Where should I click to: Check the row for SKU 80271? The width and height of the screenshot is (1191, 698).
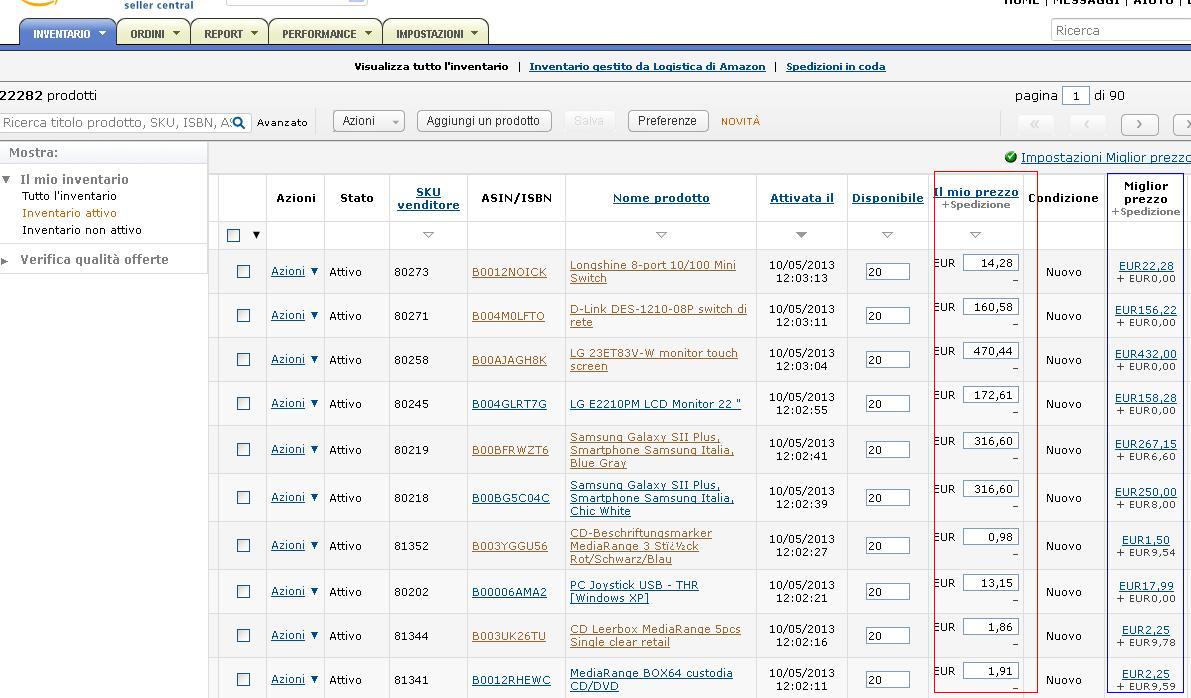243,315
